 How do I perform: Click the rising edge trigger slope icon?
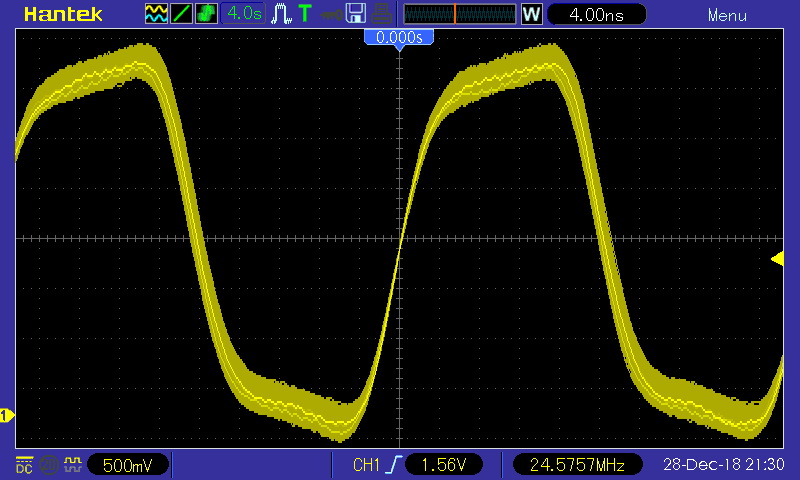pyautogui.click(x=393, y=465)
